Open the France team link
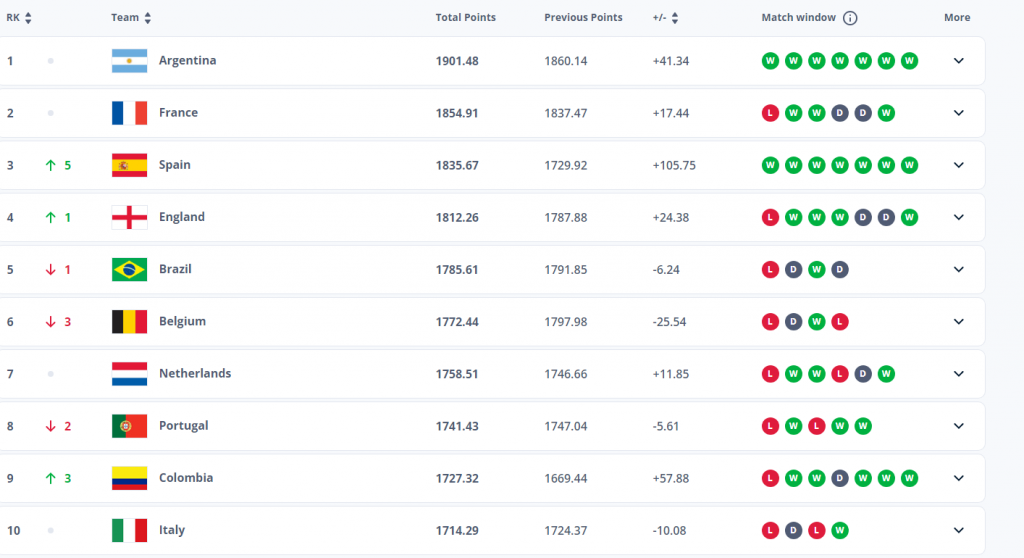The width and height of the screenshot is (1024, 558). (178, 113)
